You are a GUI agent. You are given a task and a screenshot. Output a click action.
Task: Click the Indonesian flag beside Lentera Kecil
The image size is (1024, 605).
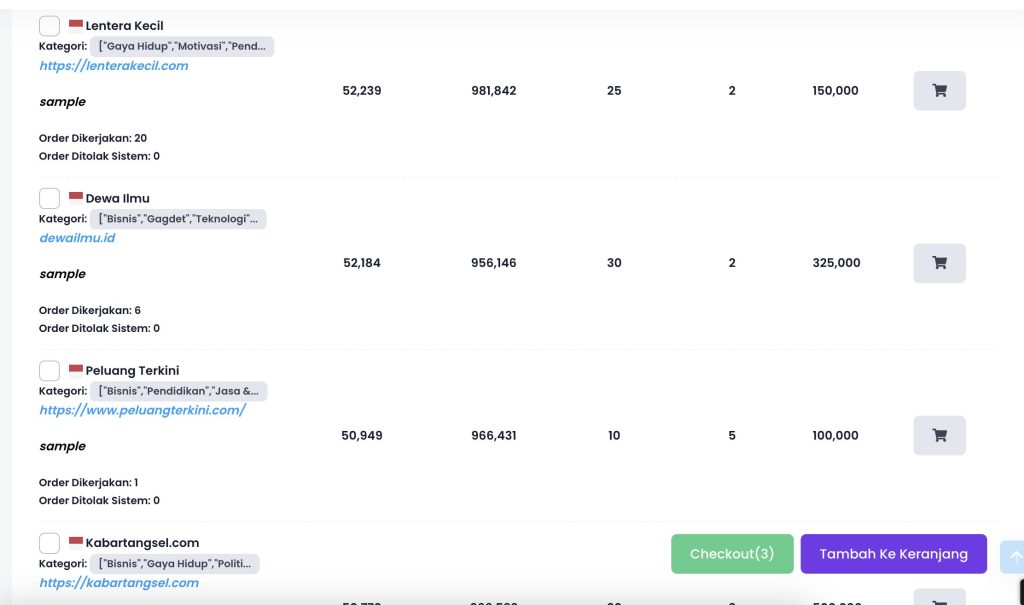point(76,25)
